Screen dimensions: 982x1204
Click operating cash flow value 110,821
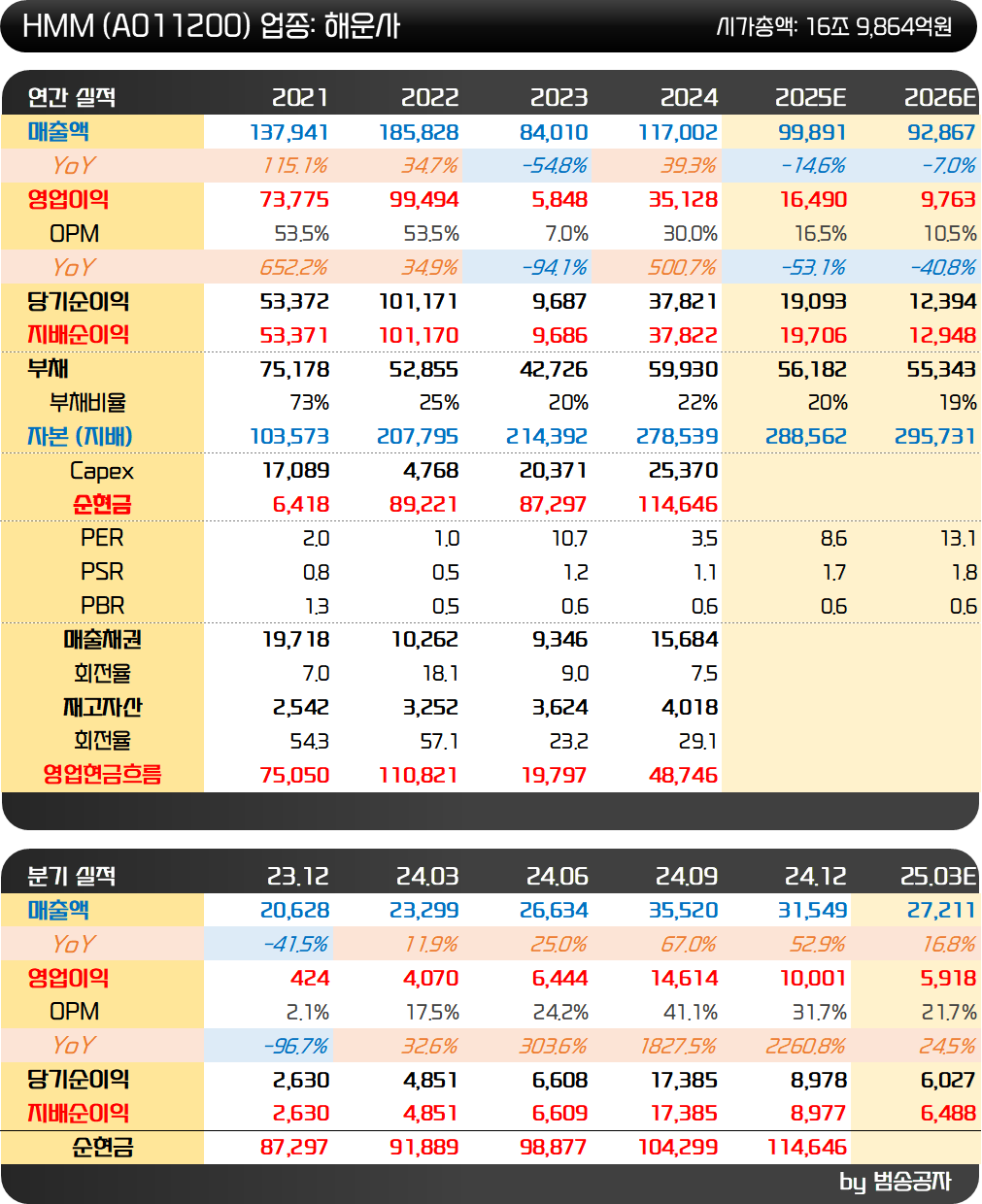point(419,776)
